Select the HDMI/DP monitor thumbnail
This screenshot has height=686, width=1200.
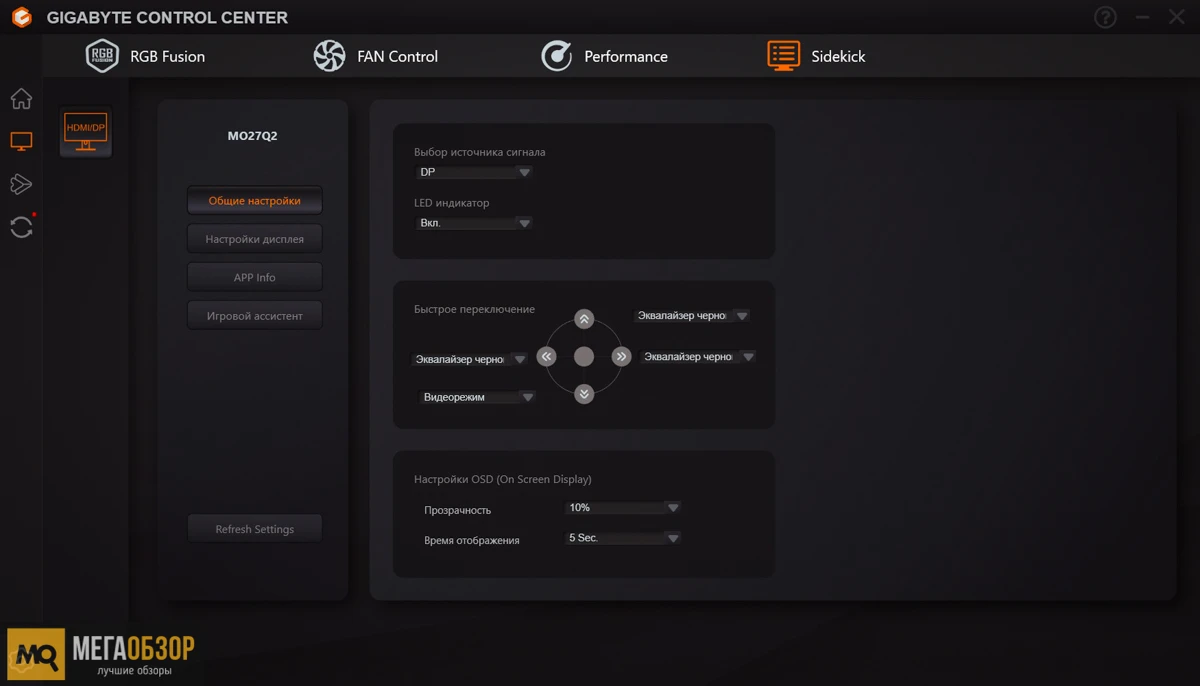(85, 132)
